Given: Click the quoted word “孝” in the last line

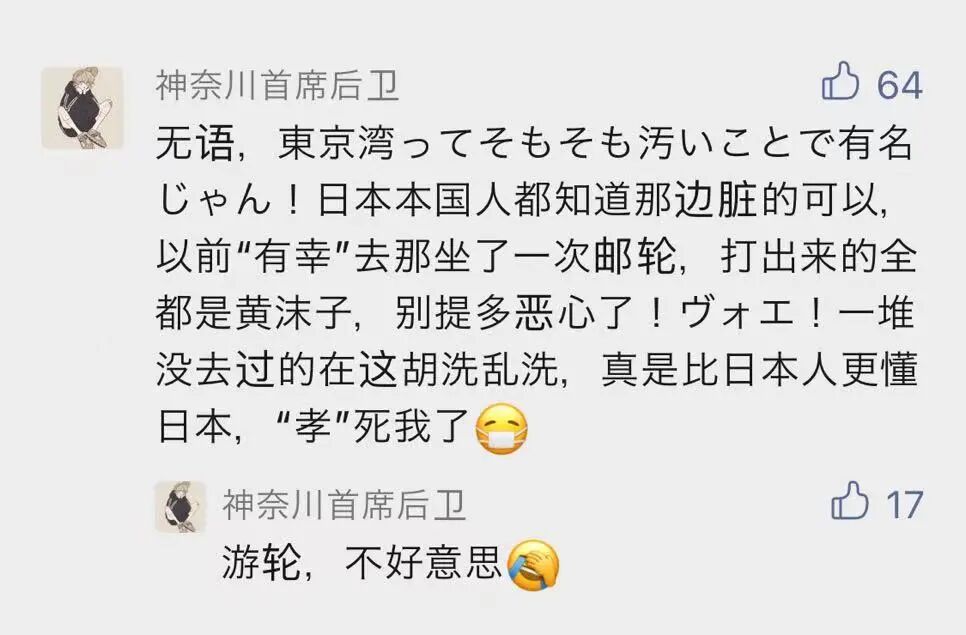Looking at the screenshot, I should click(313, 426).
